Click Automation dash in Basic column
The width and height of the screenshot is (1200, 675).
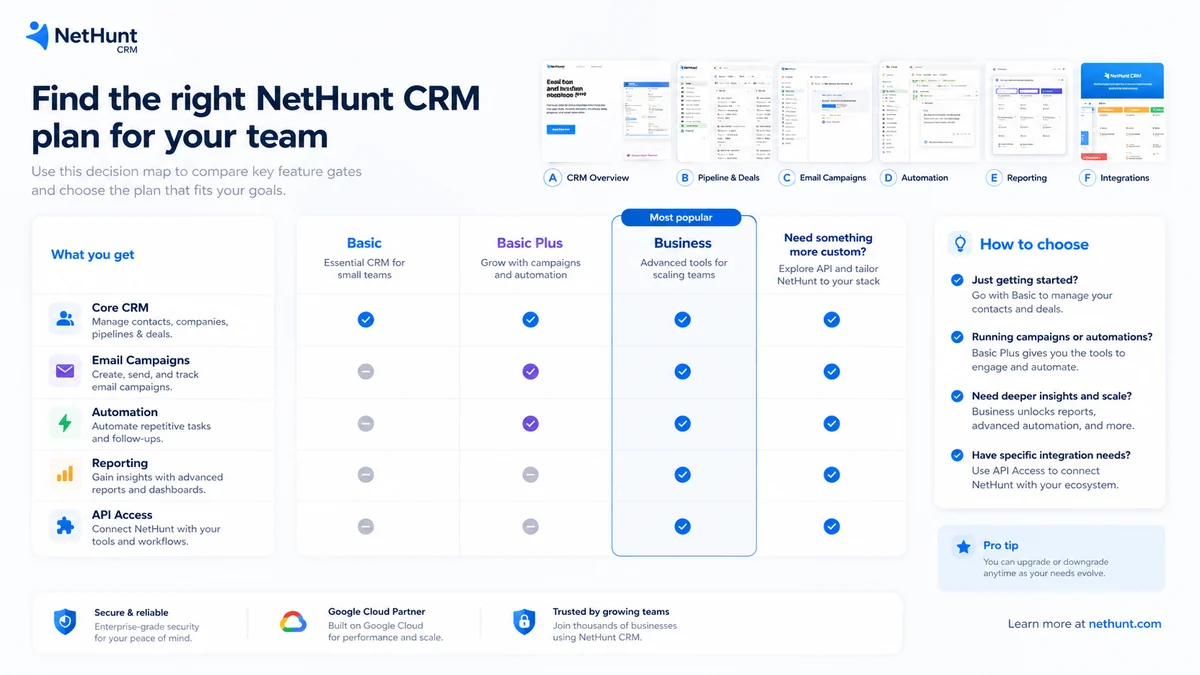coord(366,423)
